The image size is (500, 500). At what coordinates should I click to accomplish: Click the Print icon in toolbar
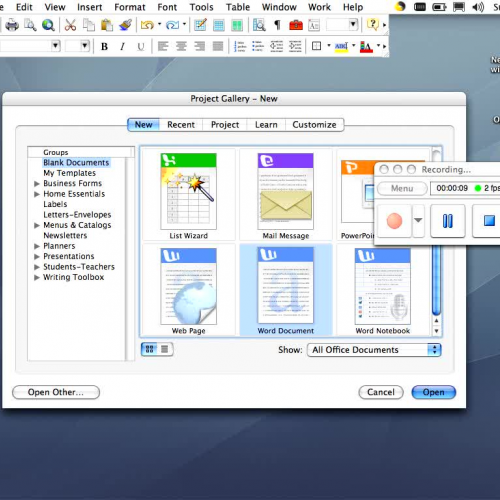(x=12, y=25)
